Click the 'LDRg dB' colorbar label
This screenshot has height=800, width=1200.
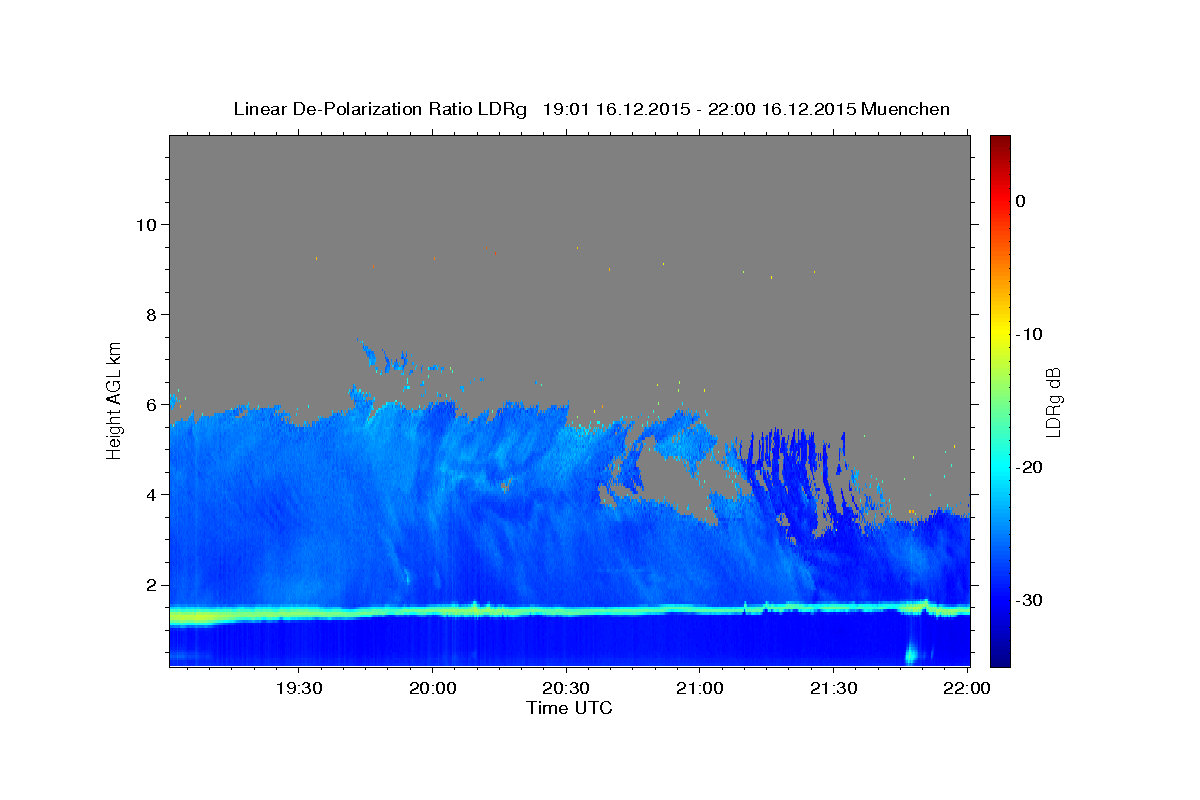click(1053, 402)
